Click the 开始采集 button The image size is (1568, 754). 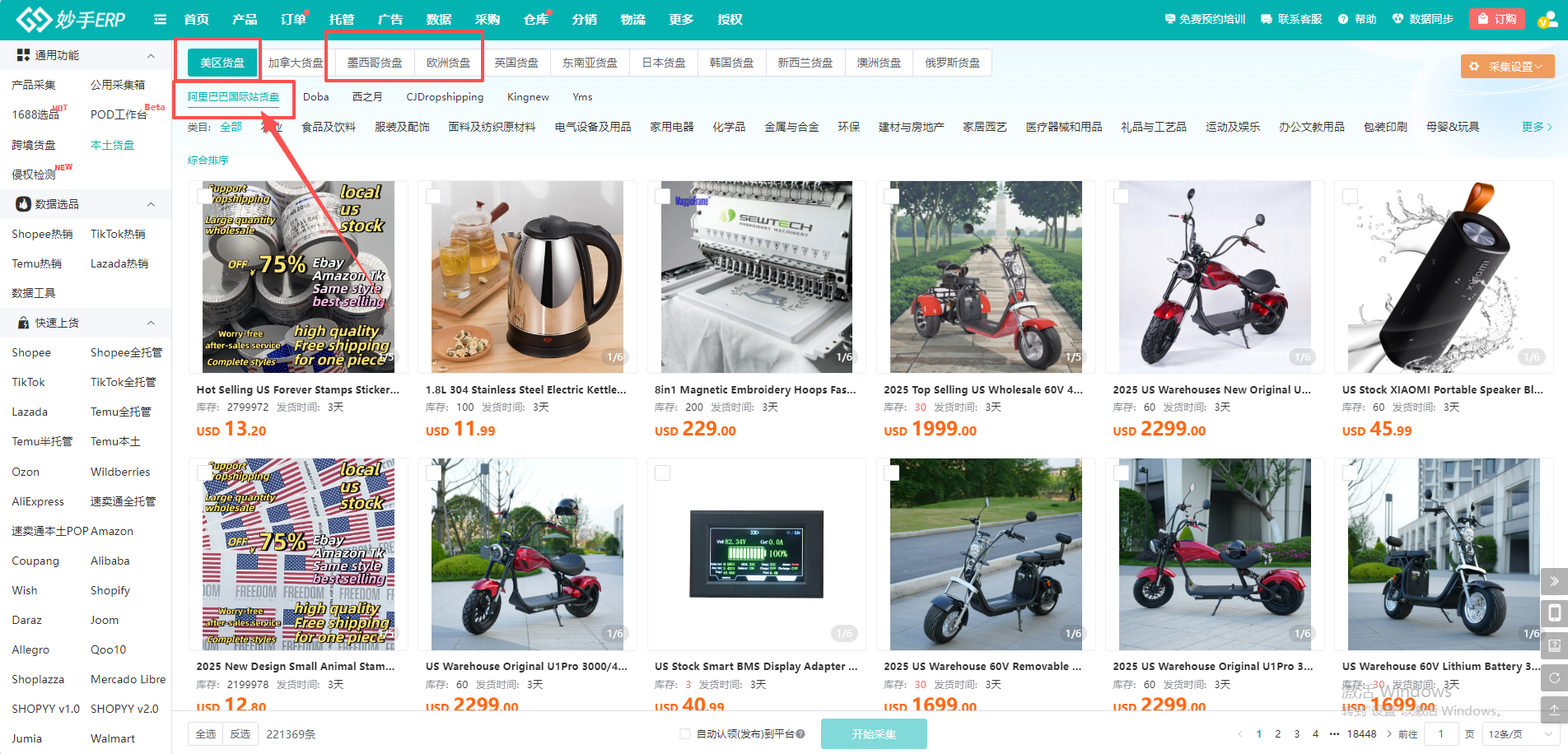tap(874, 734)
